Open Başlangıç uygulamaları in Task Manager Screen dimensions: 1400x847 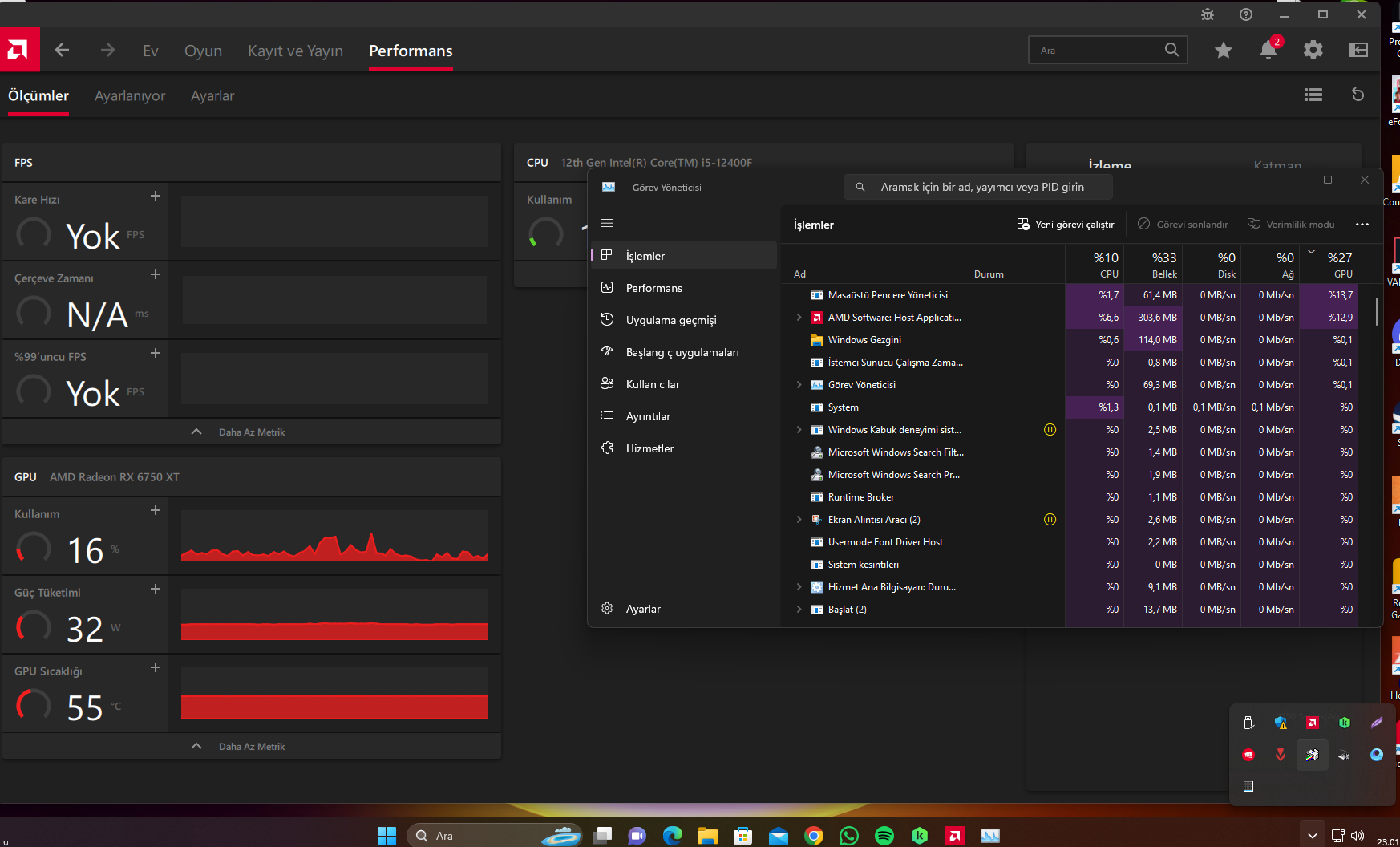point(684,352)
